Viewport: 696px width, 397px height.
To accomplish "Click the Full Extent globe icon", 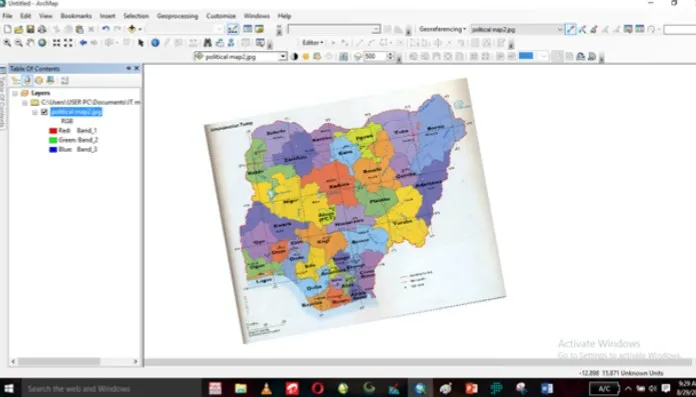I will (x=42, y=43).
